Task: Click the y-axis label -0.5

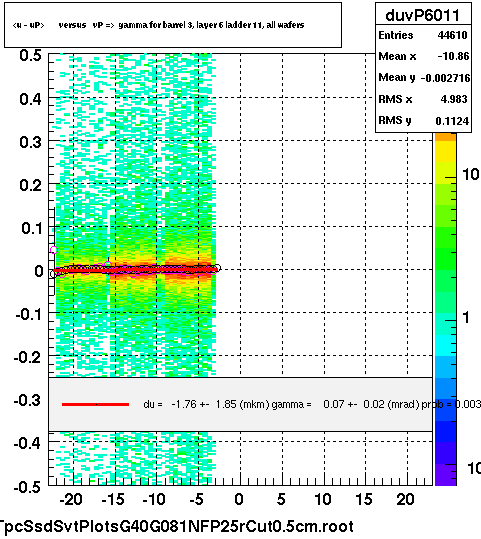Action: click(28, 486)
